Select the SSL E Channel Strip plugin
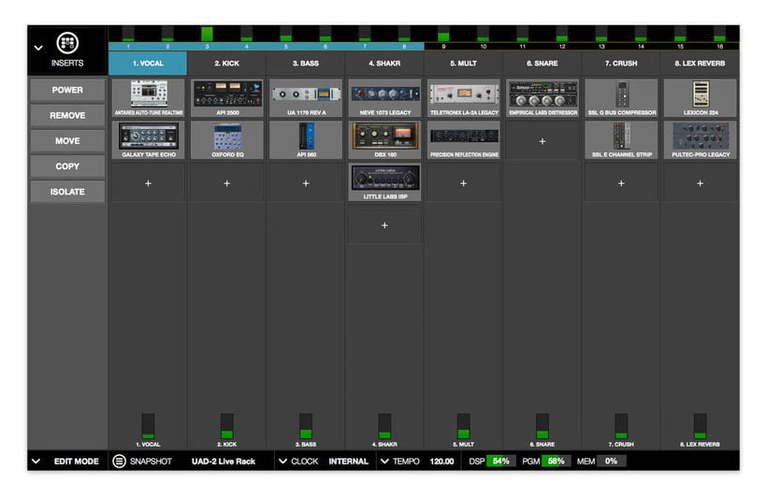This screenshot has height=499, width=767. pos(621,140)
